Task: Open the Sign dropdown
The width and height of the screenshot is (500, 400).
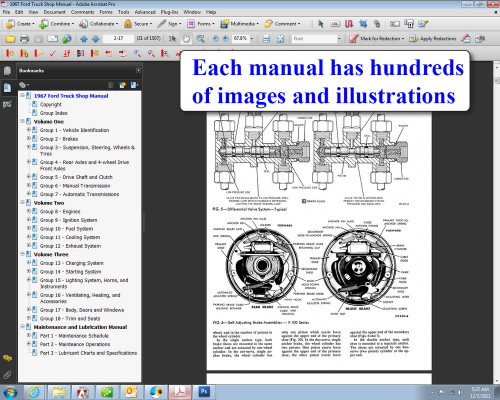Action: click(x=169, y=24)
